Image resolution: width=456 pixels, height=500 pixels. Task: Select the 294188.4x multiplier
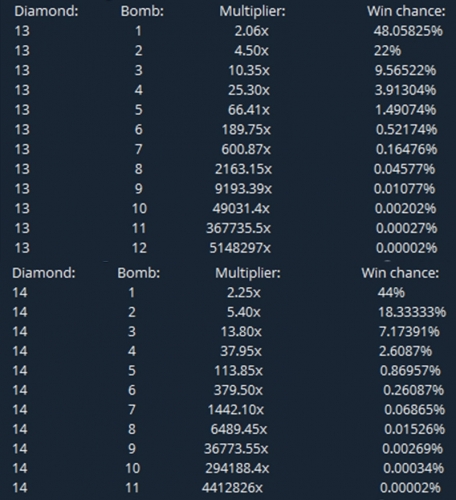[237, 468]
